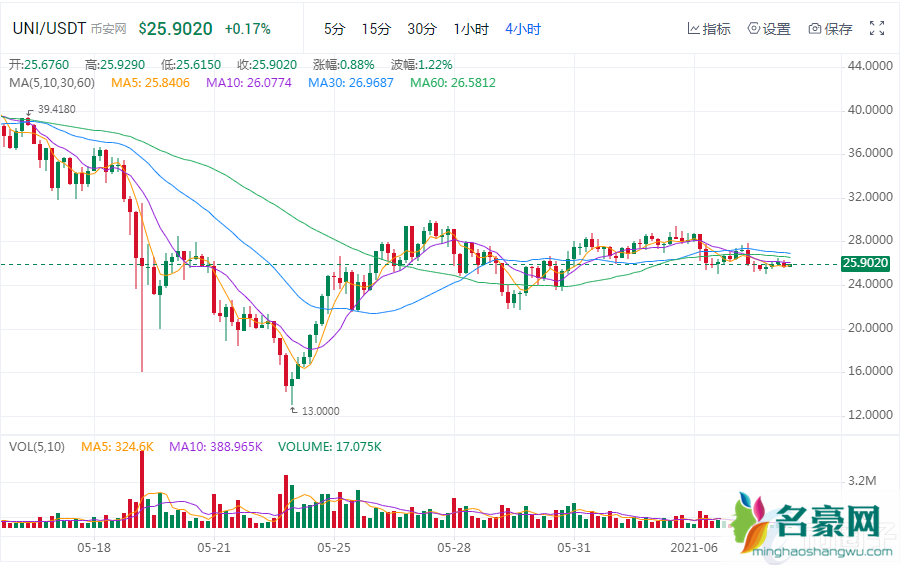Click the 波幅:1.22% value
The height and width of the screenshot is (565, 901).
coord(421,64)
